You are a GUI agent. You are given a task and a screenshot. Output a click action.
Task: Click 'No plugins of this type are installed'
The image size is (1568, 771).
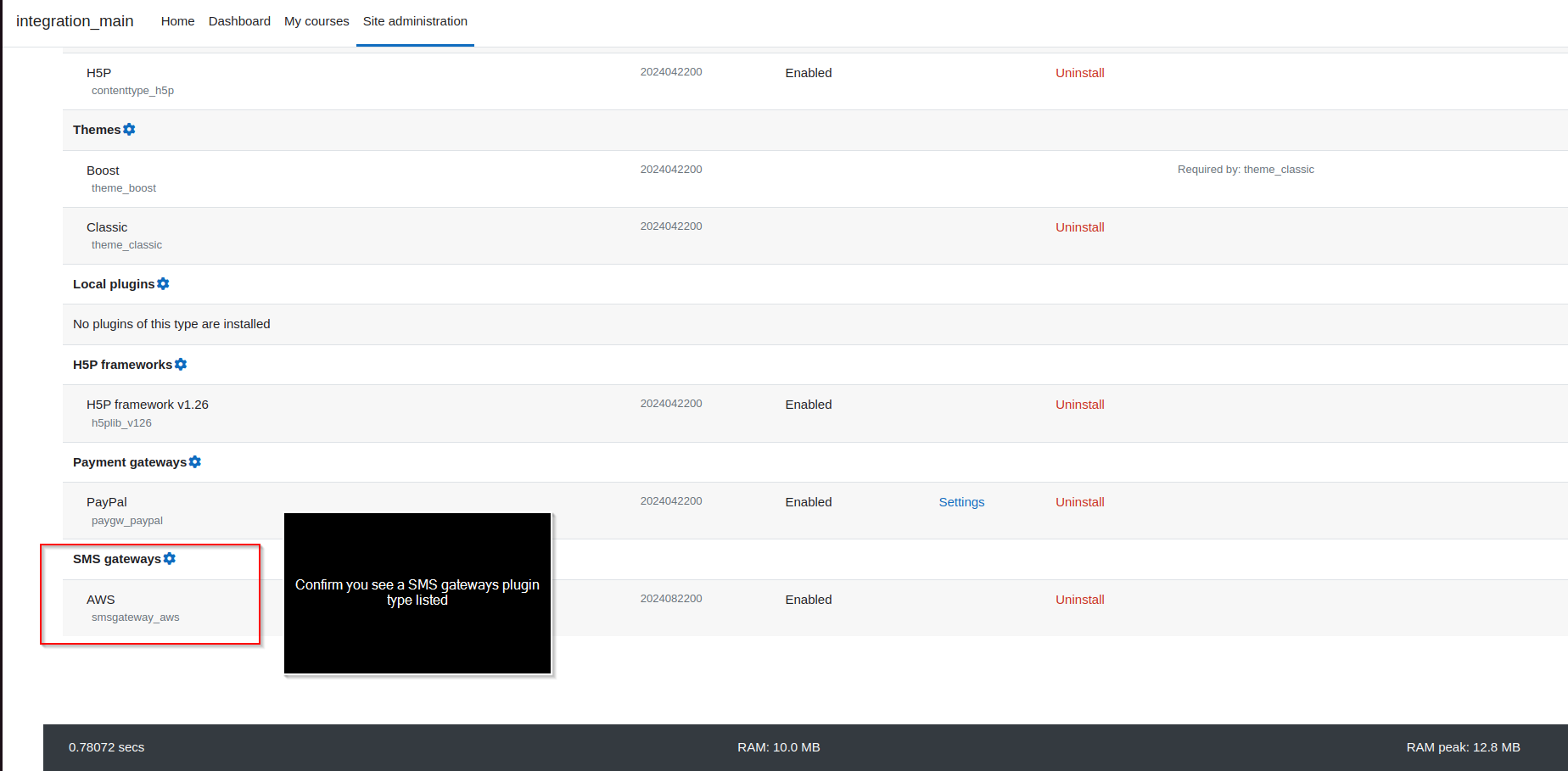(x=171, y=324)
